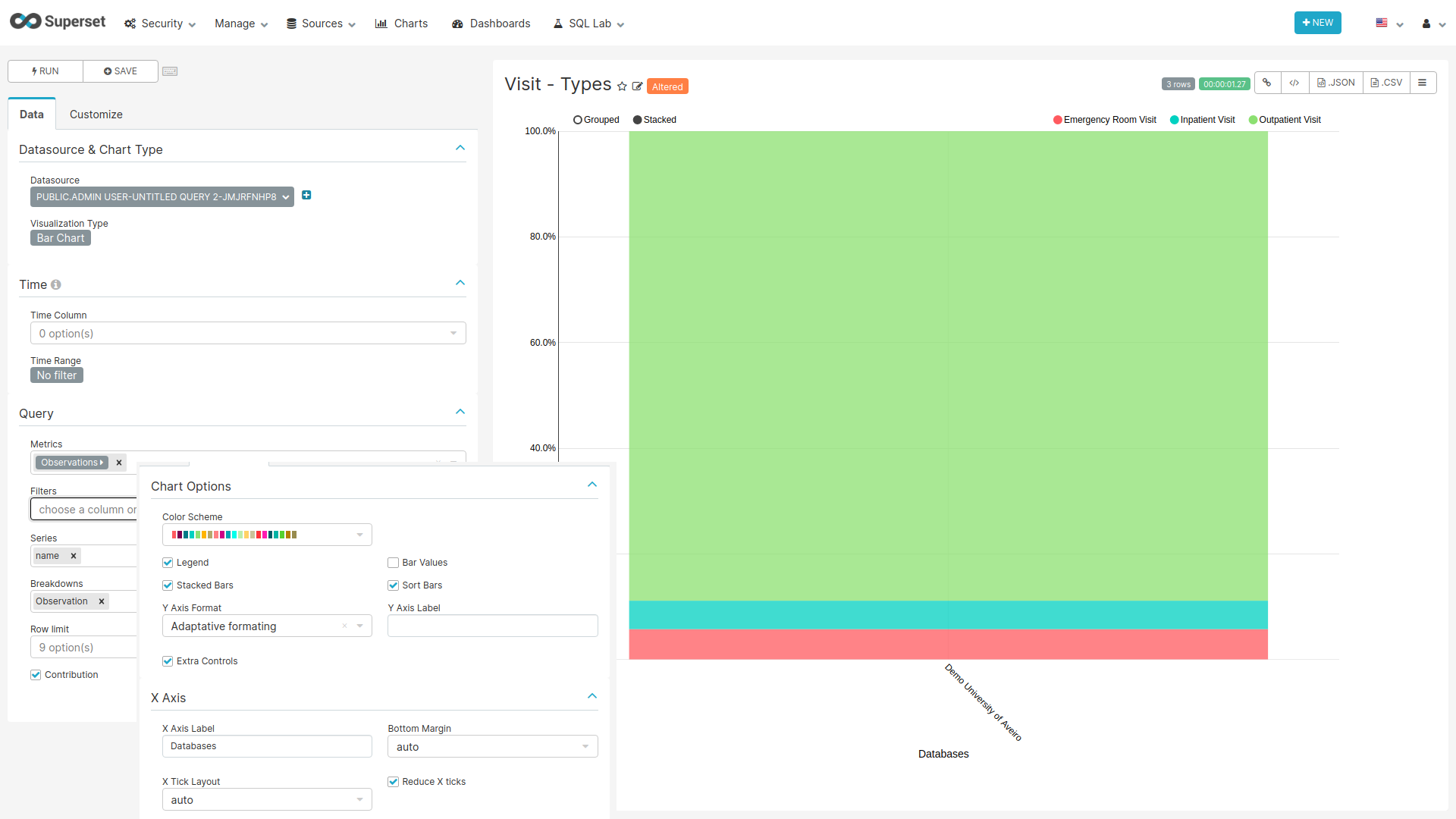Viewport: 1456px width, 819px height.
Task: Open the Sources menu
Action: tap(321, 24)
